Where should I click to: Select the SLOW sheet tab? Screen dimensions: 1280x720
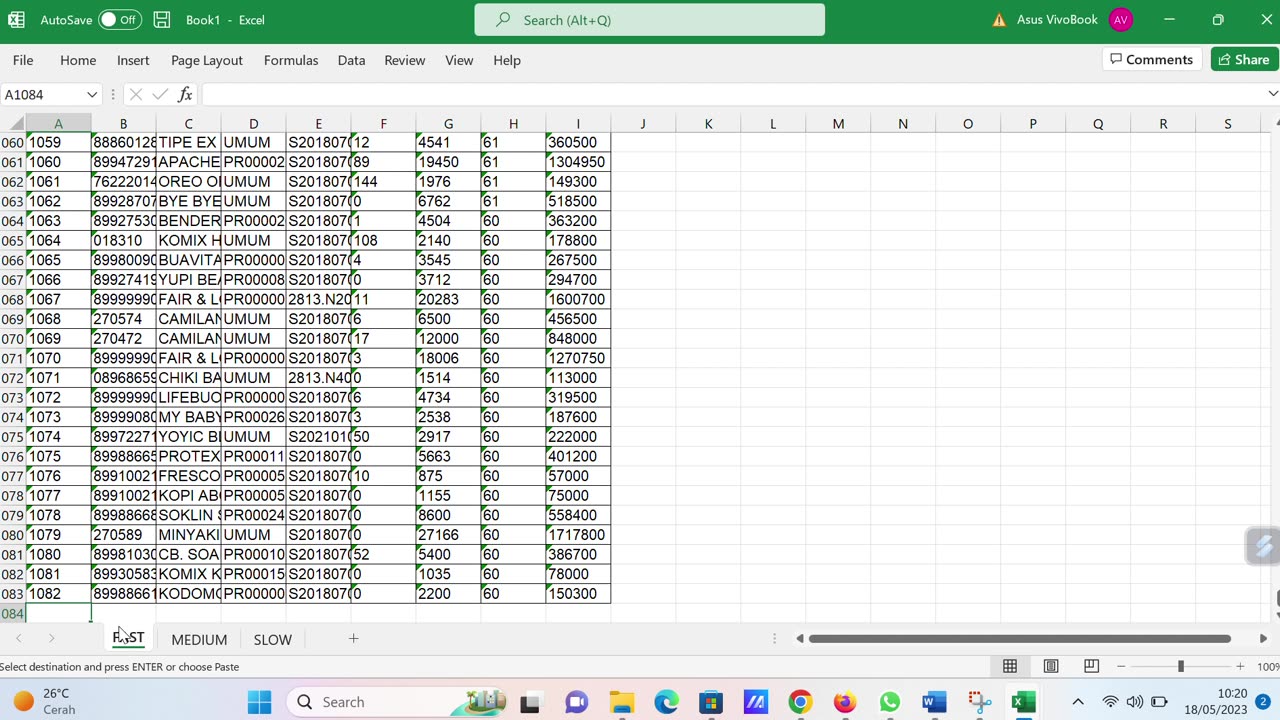[272, 639]
